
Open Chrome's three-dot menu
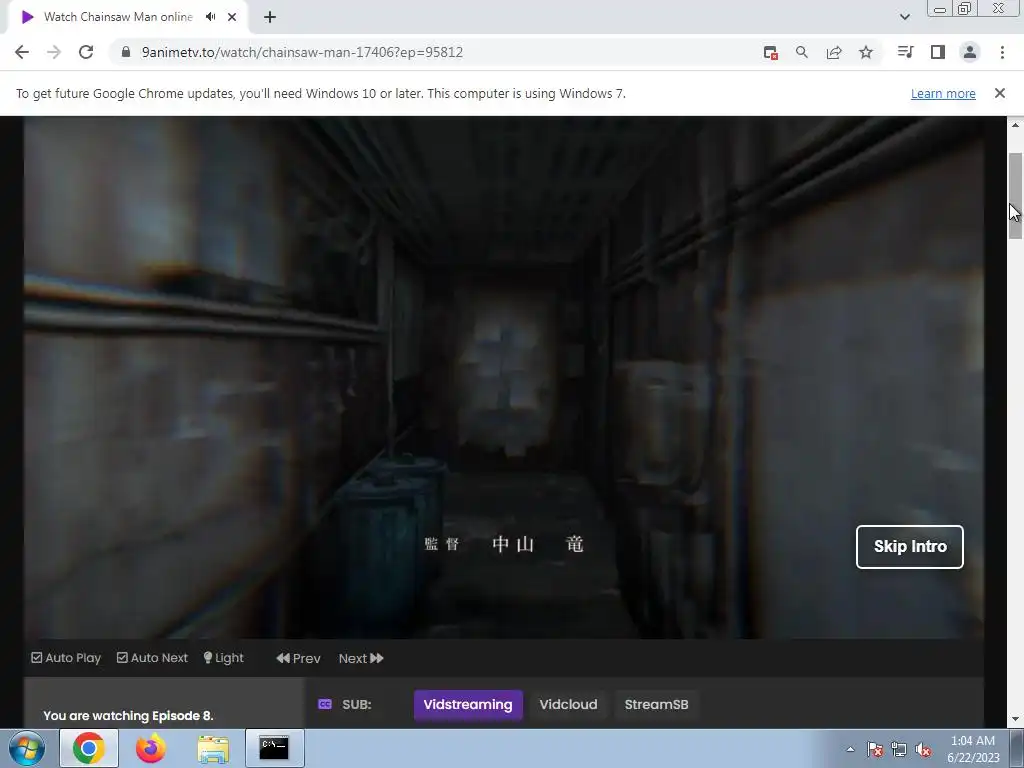[1002, 52]
